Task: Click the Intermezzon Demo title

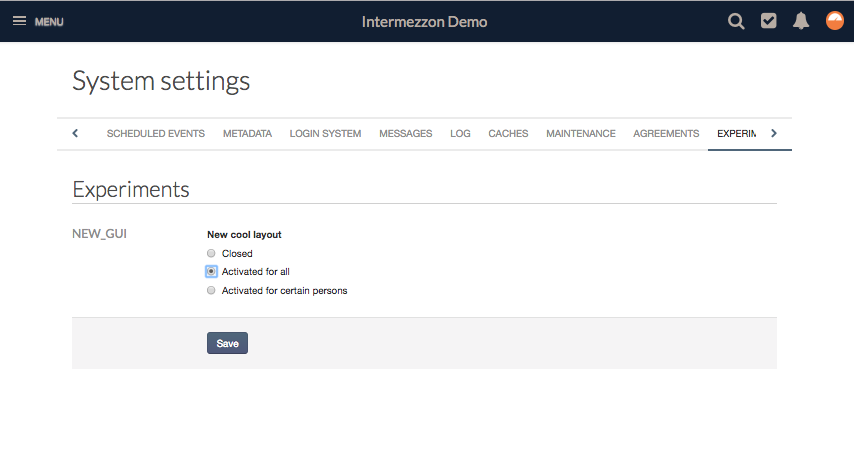Action: (x=424, y=22)
